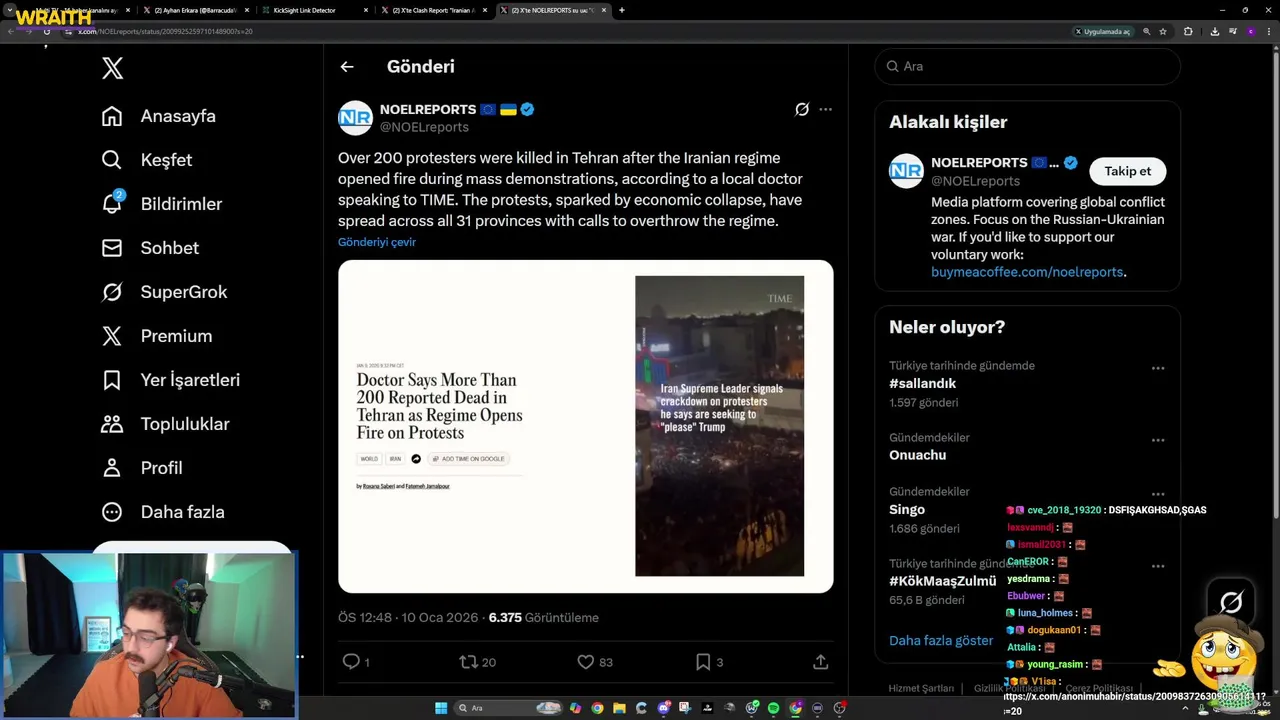
Task: Click Uygulamada aç button in address bar
Action: pyautogui.click(x=1103, y=31)
